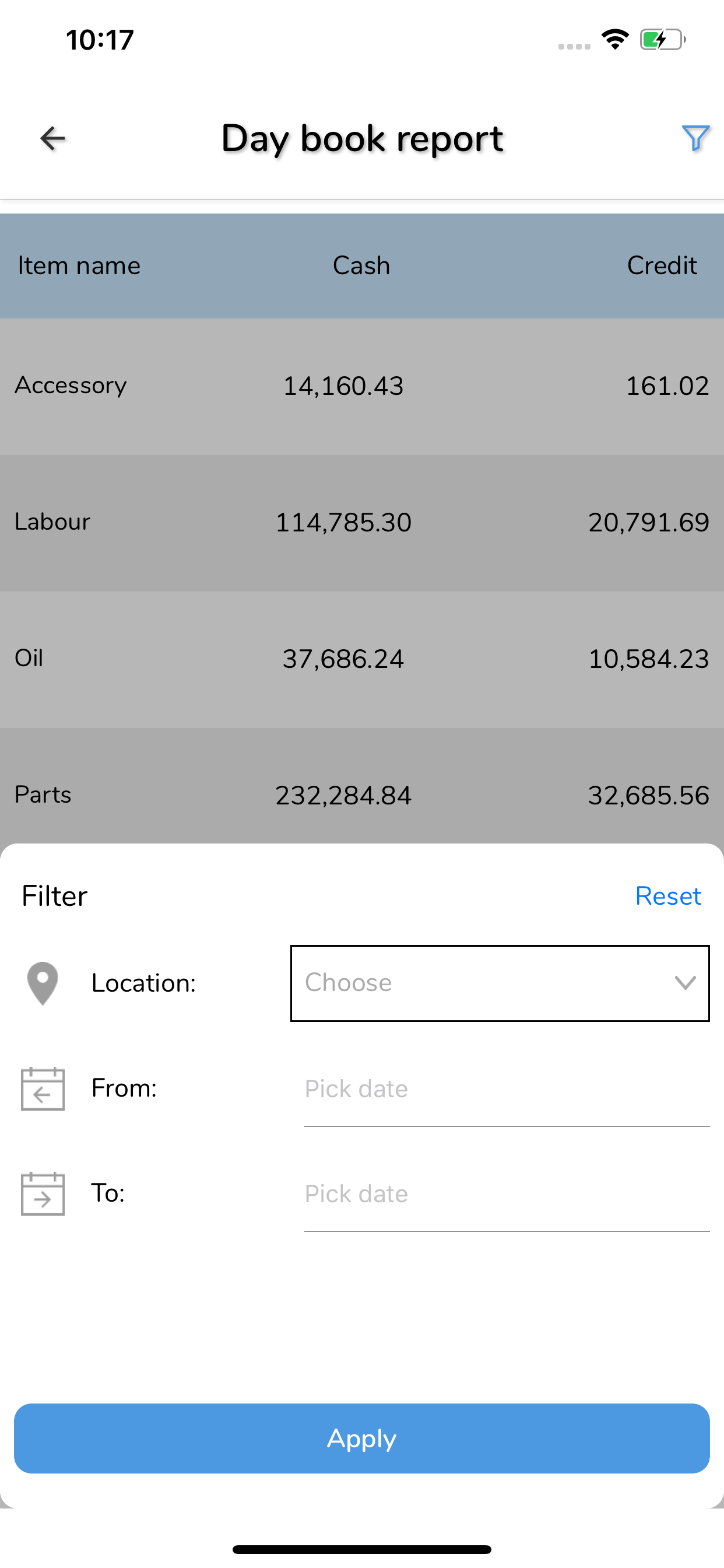Screen dimensions: 724x1568
Task: Tap Parts credit value 32,685.56
Action: tap(649, 795)
